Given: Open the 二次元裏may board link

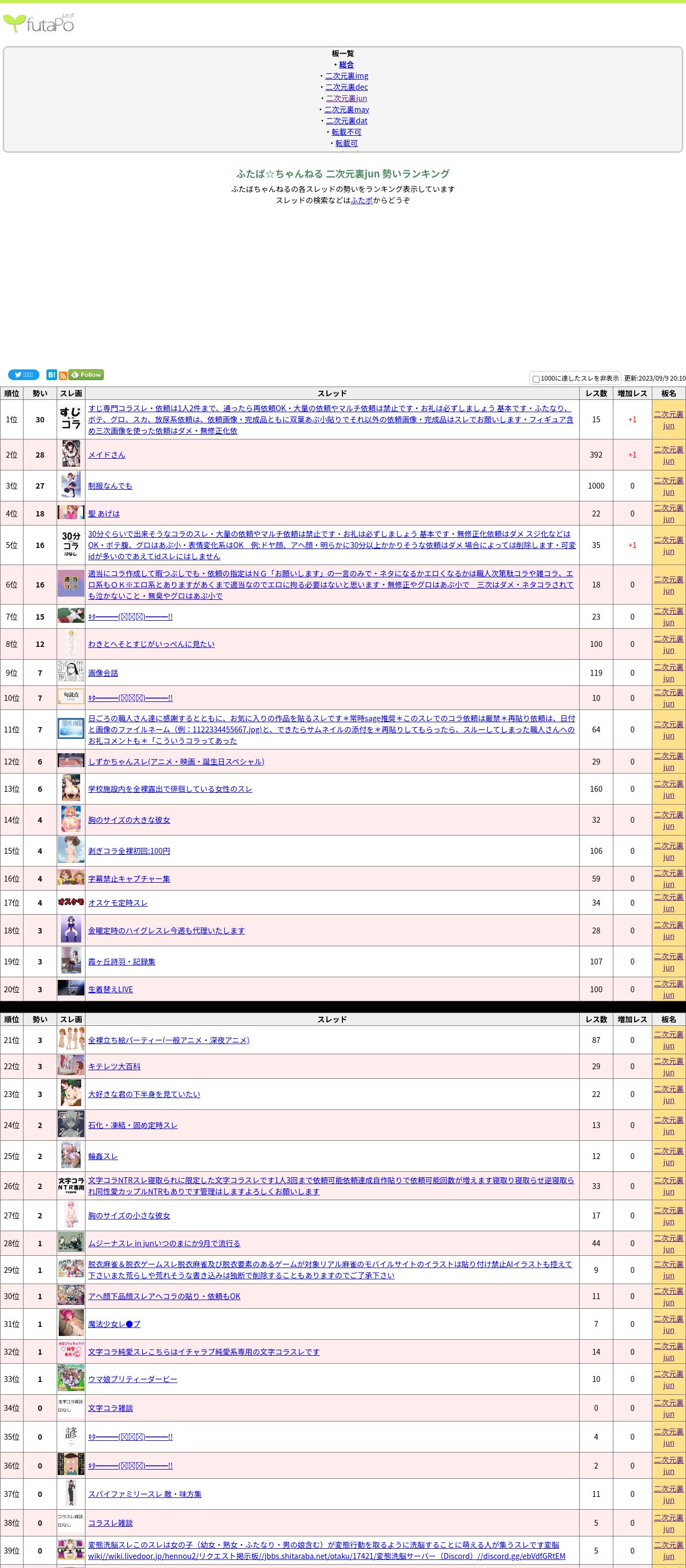Looking at the screenshot, I should (x=347, y=110).
